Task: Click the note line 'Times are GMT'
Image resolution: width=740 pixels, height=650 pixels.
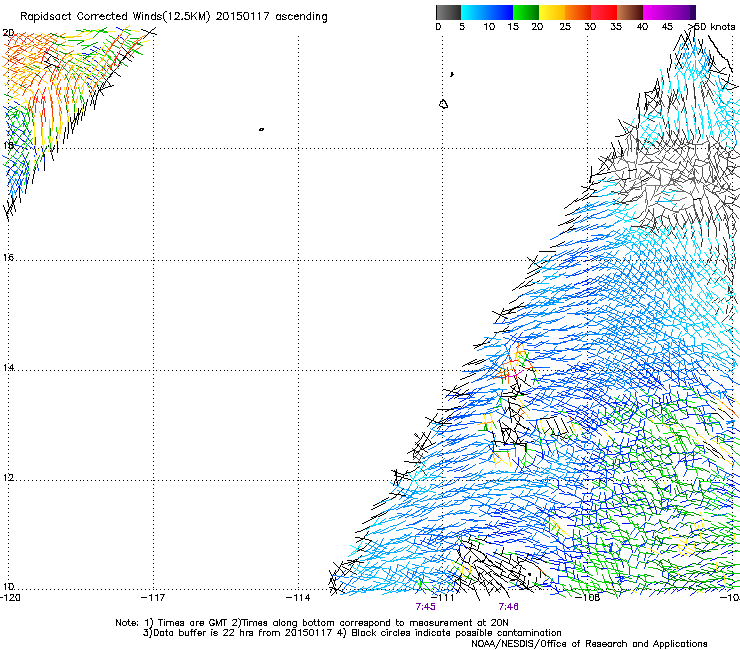Action: click(193, 623)
